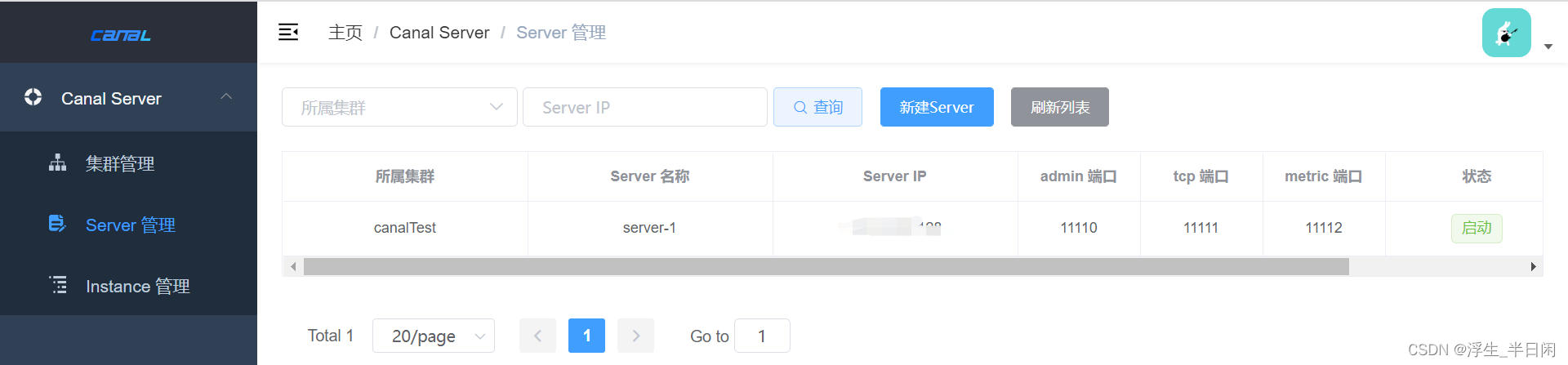Click 主页 in the breadcrumb
The height and width of the screenshot is (365, 1568).
point(345,33)
